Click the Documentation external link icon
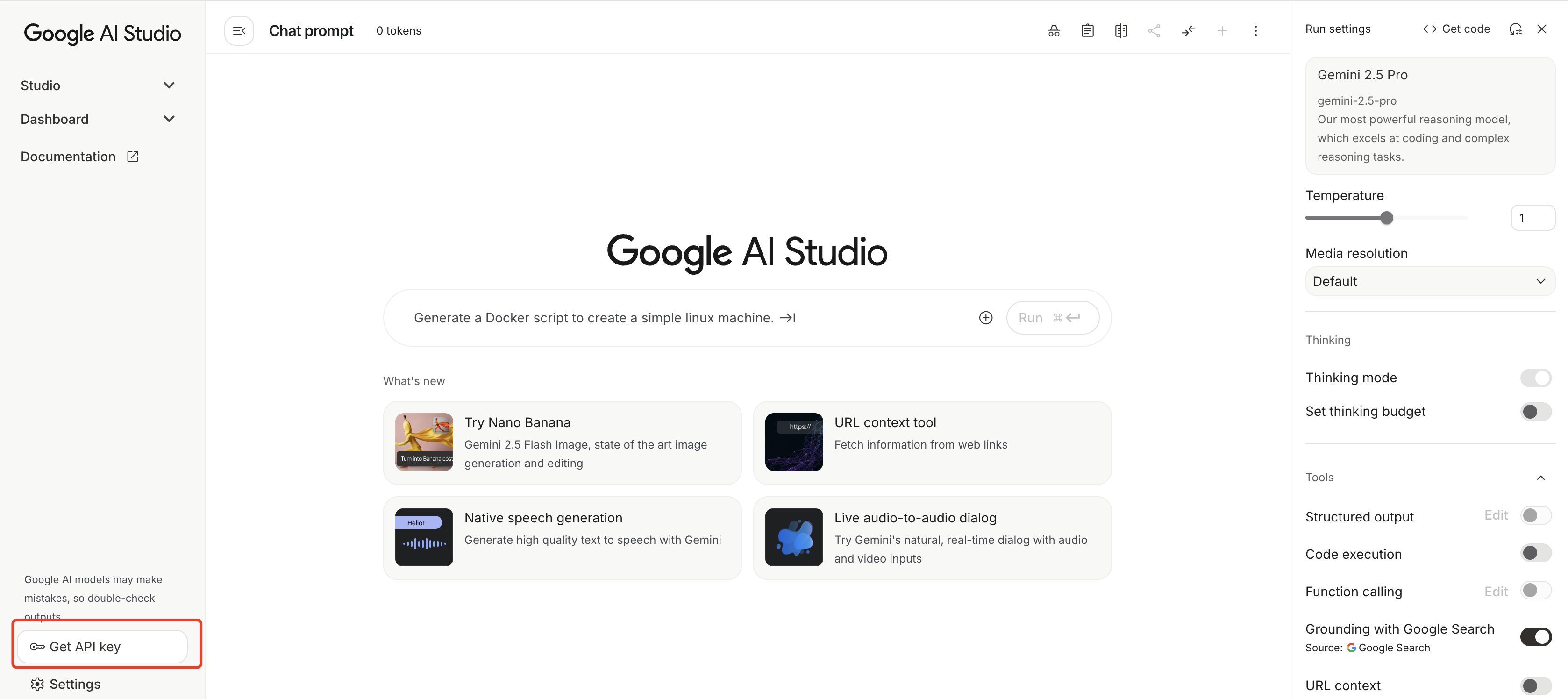The height and width of the screenshot is (699, 1568). tap(133, 157)
